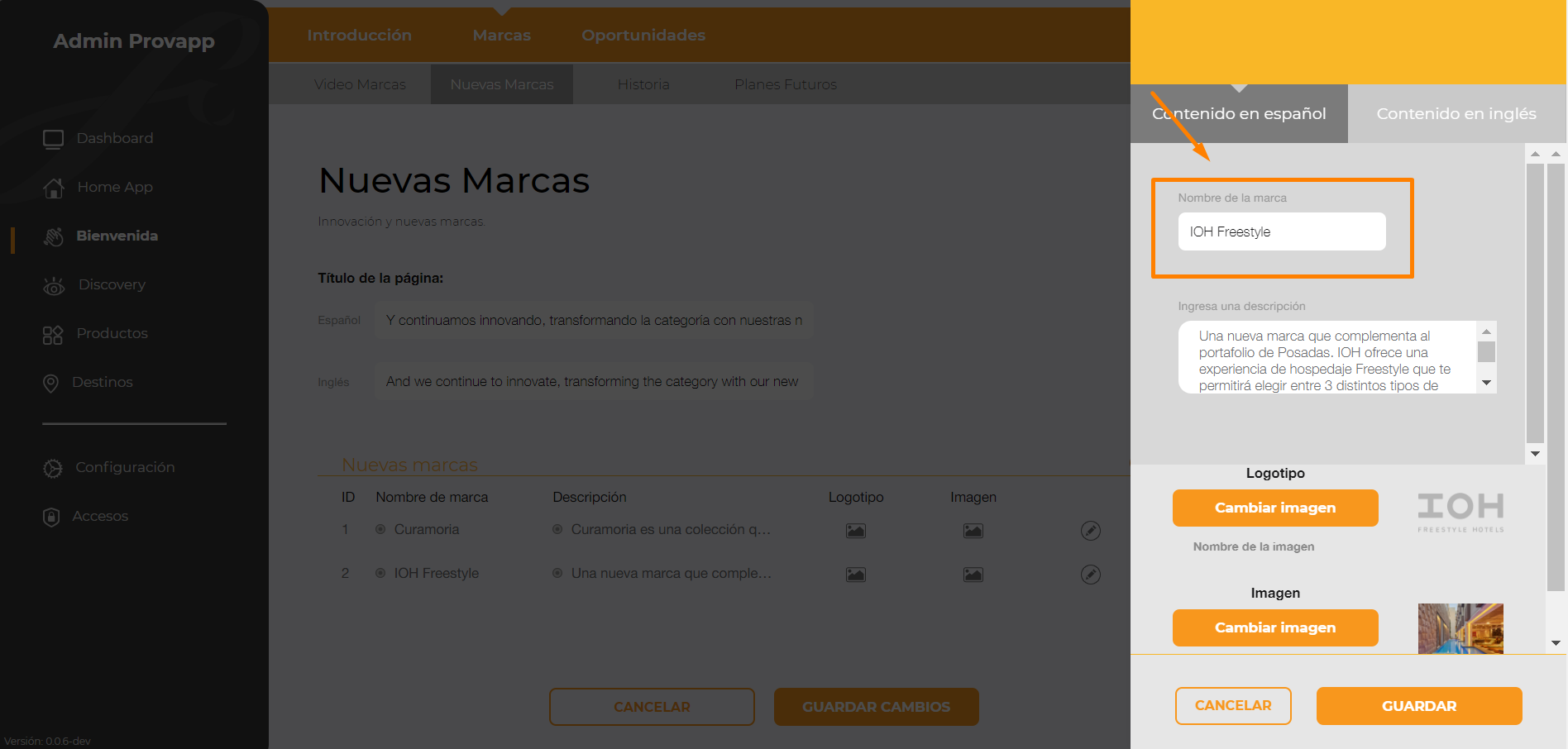Switch to Introducción tab
The width and height of the screenshot is (1568, 749).
click(x=360, y=36)
